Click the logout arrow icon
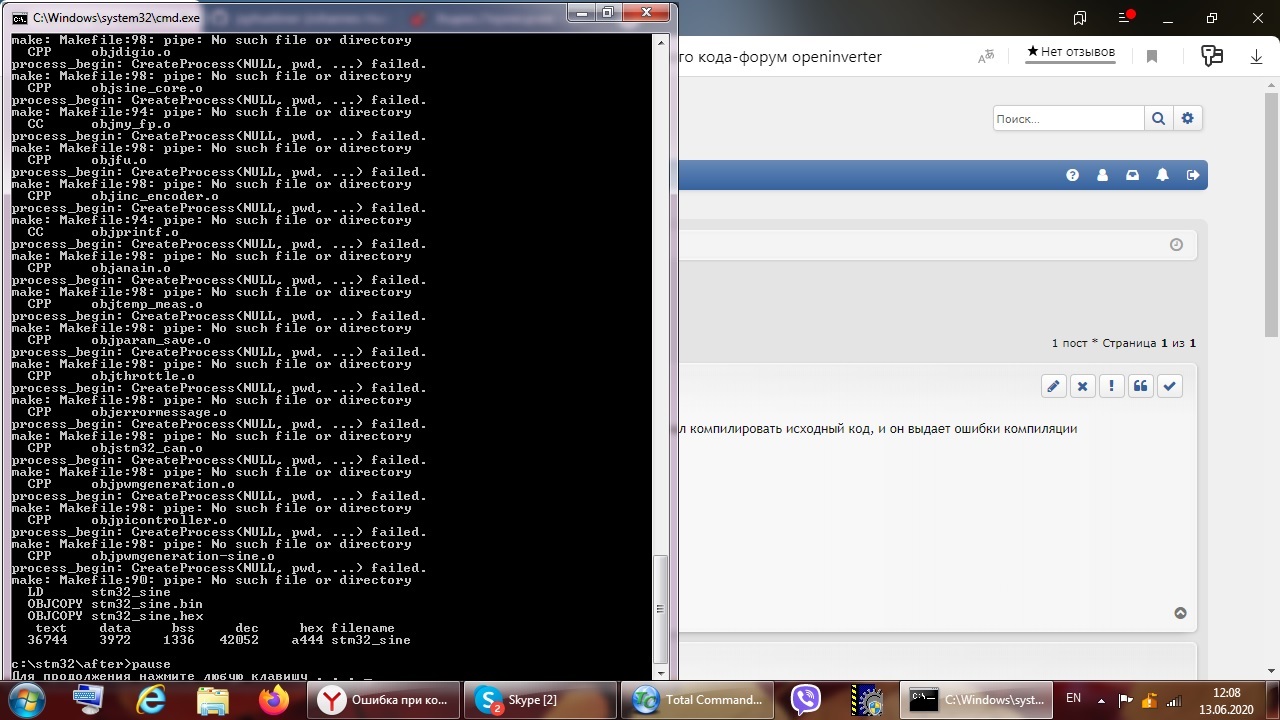Viewport: 1280px width, 720px height. click(x=1192, y=175)
